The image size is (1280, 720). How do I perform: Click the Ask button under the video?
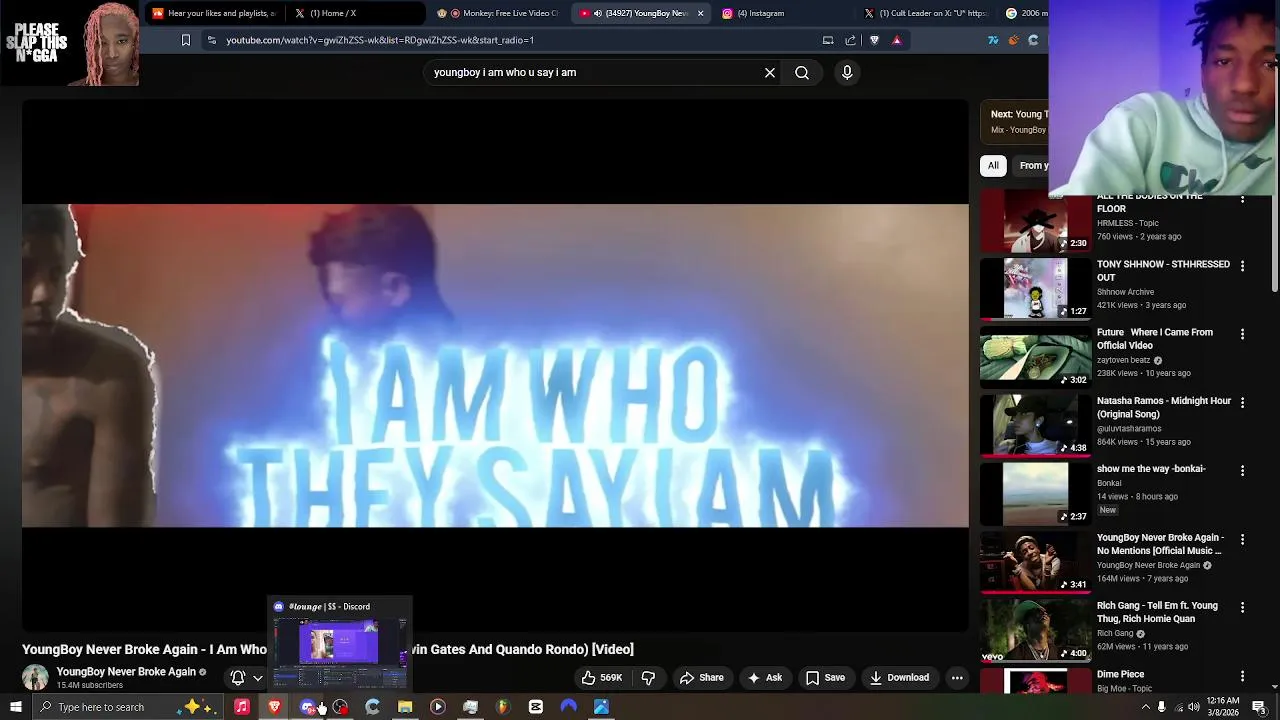click(x=765, y=677)
